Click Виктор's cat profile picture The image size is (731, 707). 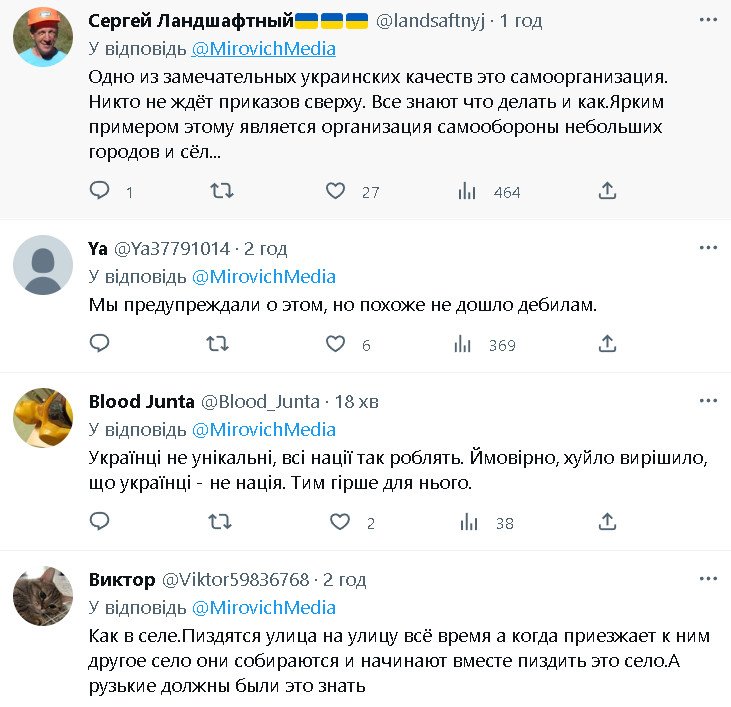tap(43, 597)
